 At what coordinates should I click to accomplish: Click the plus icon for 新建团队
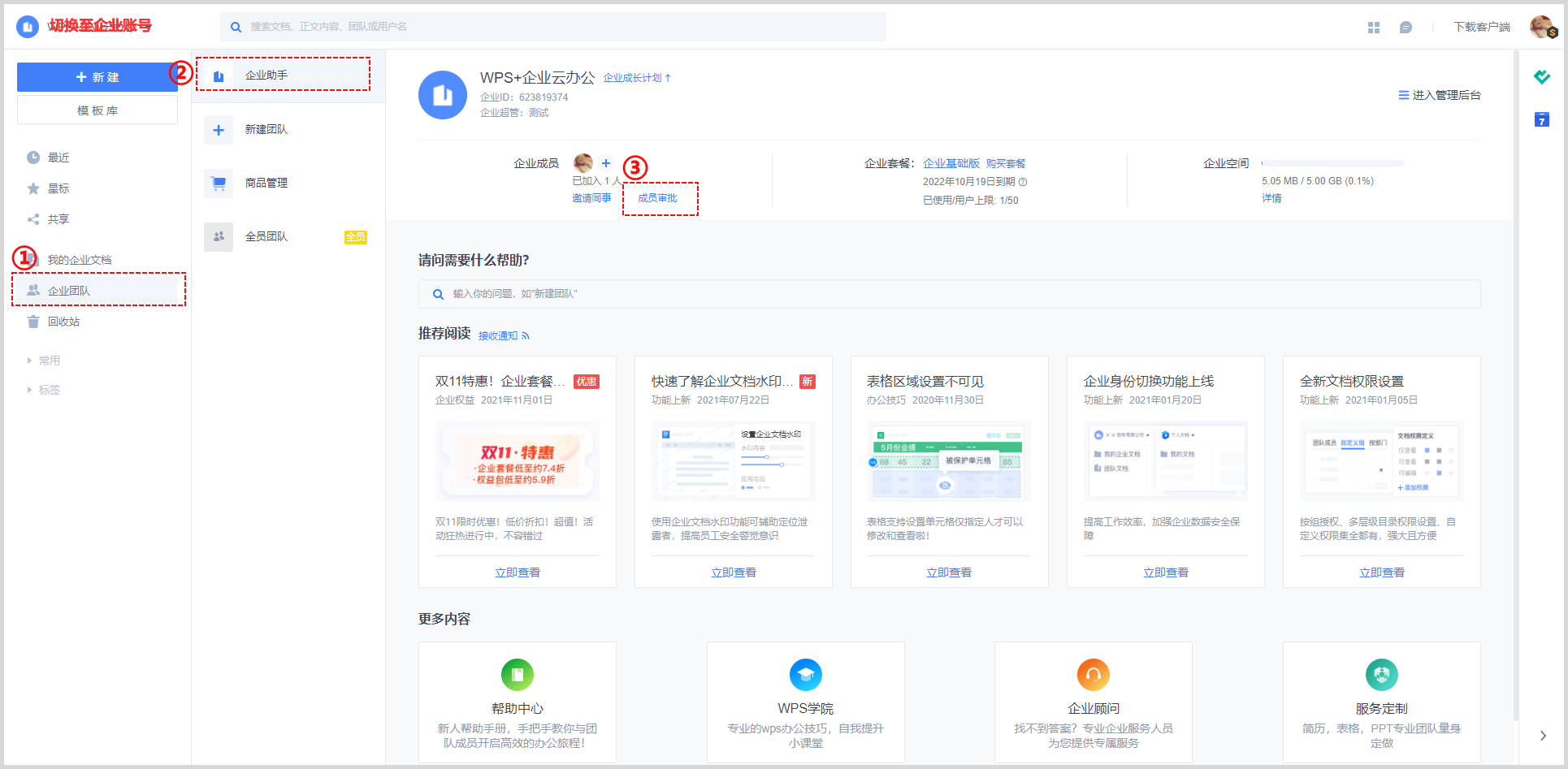point(219,130)
